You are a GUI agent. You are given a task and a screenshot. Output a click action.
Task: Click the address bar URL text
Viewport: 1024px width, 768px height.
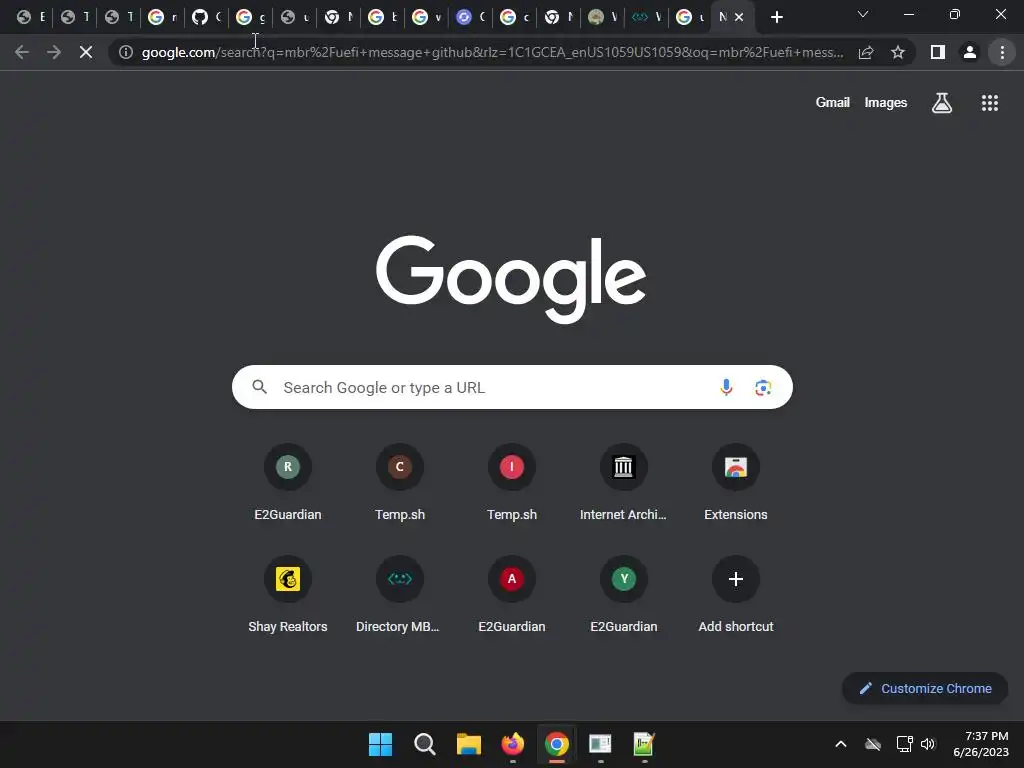tap(492, 52)
